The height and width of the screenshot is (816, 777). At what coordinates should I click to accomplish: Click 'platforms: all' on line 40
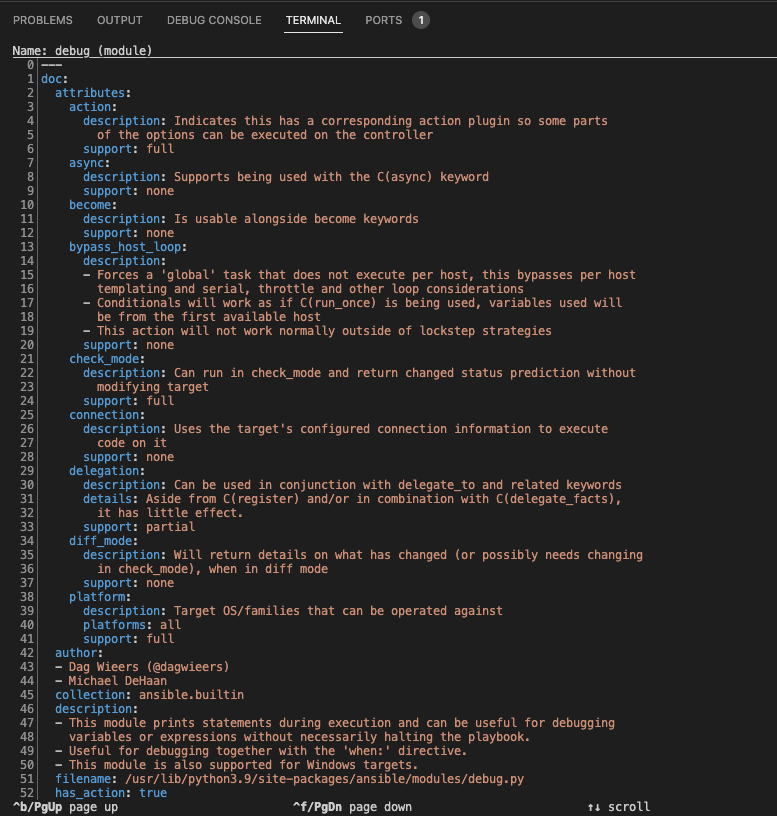point(132,625)
